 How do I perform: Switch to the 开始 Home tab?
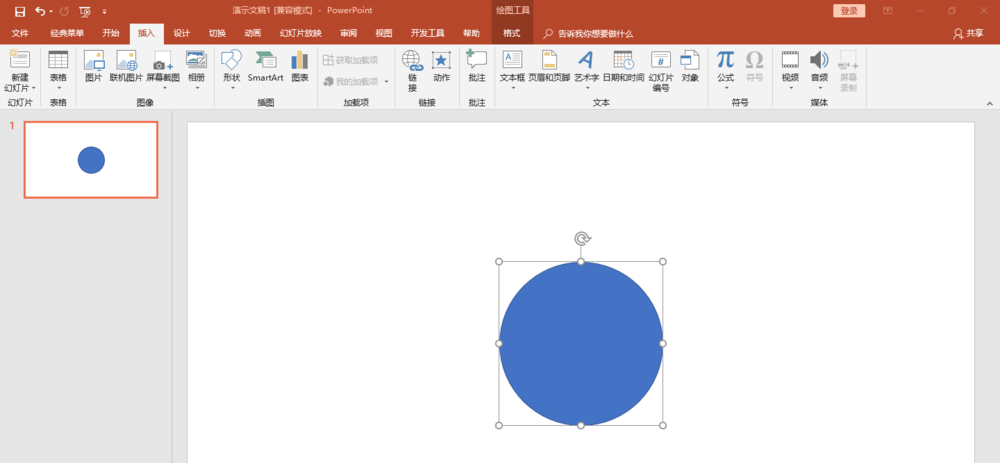point(111,33)
